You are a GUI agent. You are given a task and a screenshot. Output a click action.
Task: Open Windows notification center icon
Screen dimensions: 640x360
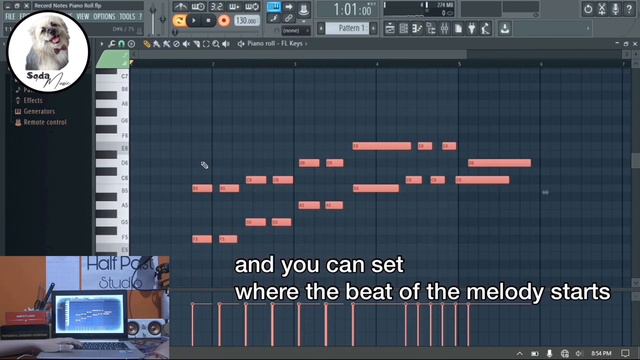(625, 353)
